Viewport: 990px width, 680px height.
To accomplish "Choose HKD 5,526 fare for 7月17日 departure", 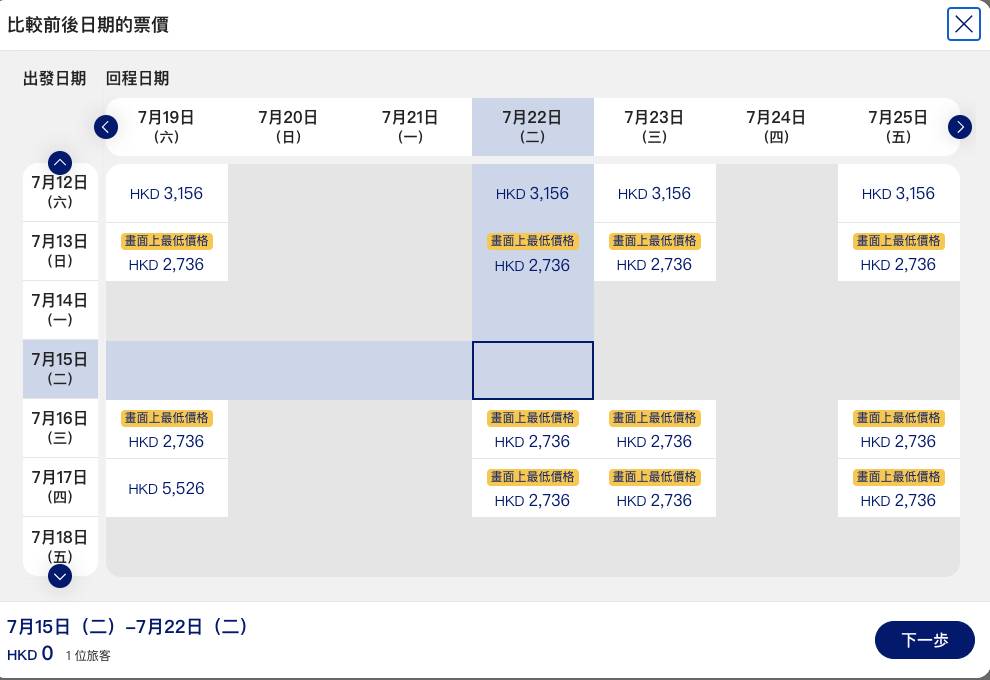I will coord(167,488).
